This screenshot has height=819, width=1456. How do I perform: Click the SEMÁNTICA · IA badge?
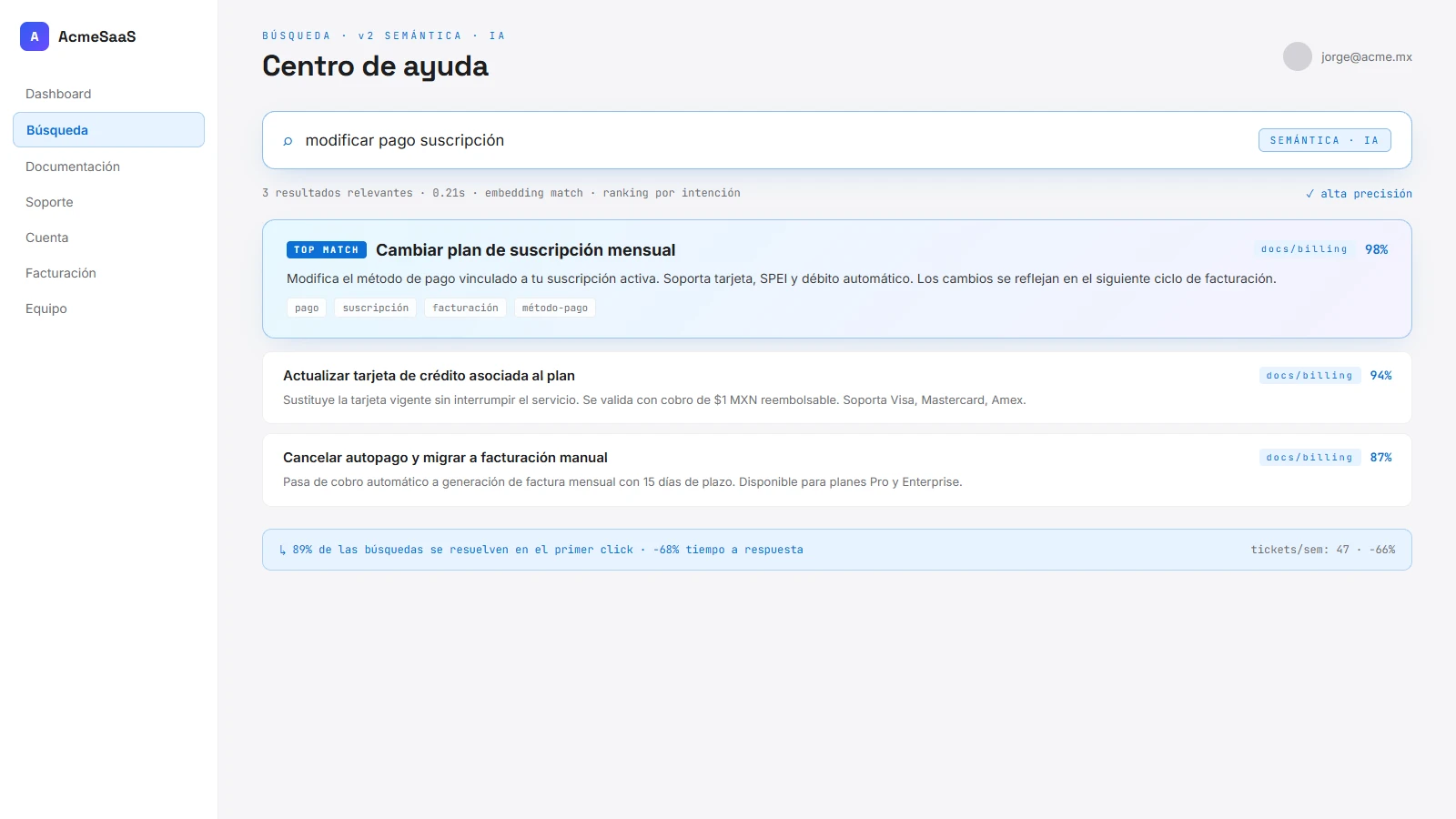click(x=1324, y=140)
